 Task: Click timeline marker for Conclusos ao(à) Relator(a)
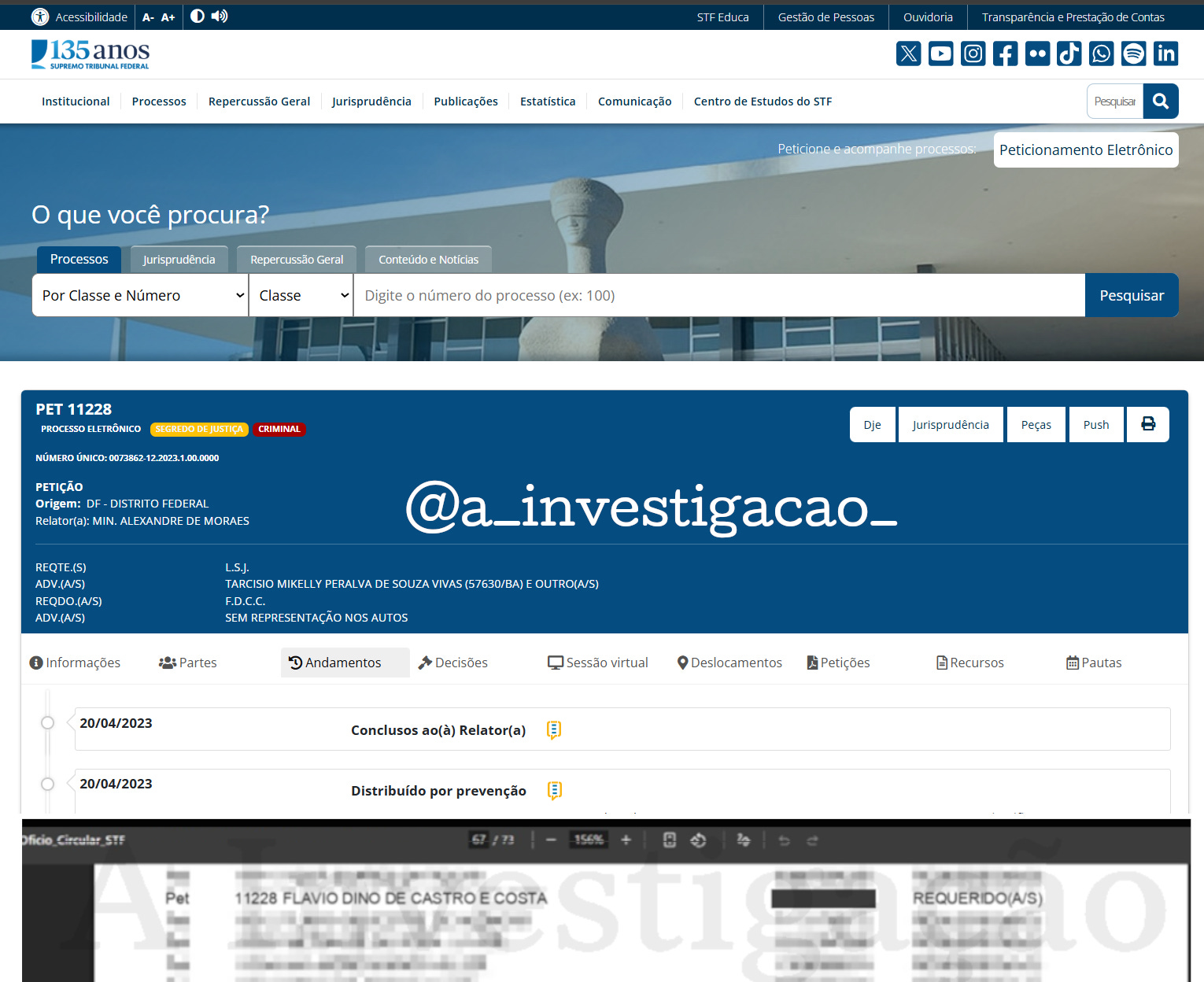(48, 723)
